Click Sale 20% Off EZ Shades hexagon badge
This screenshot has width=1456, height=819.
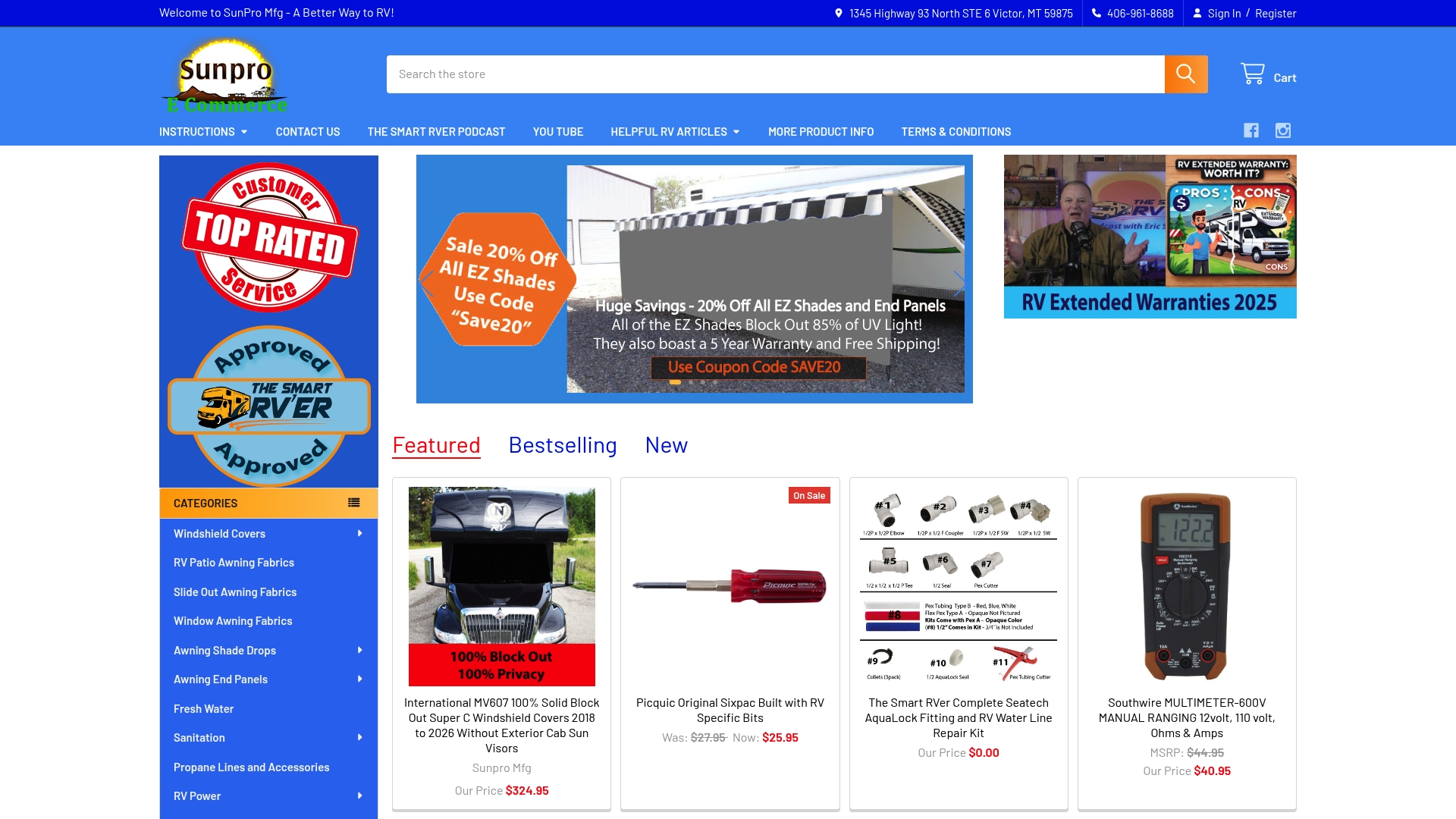[x=497, y=280]
